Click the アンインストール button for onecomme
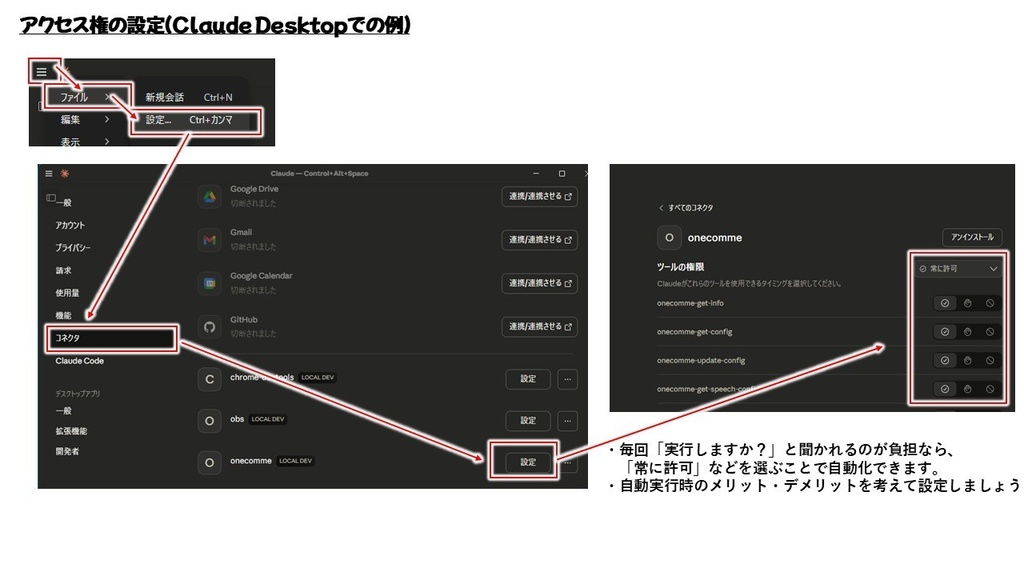This screenshot has width=1024, height=576. pyautogui.click(x=972, y=237)
